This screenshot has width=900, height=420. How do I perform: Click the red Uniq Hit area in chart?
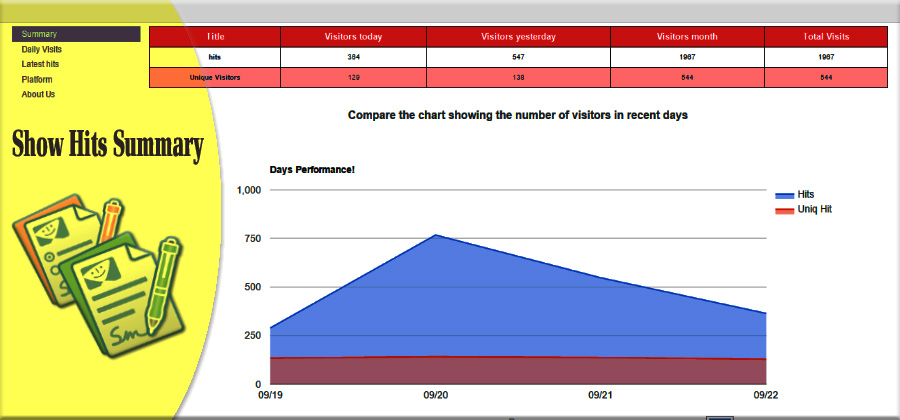518,371
